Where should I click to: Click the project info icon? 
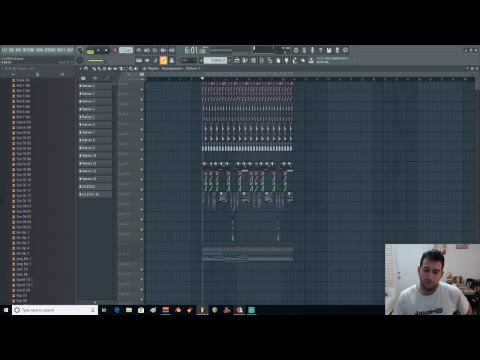click(346, 50)
